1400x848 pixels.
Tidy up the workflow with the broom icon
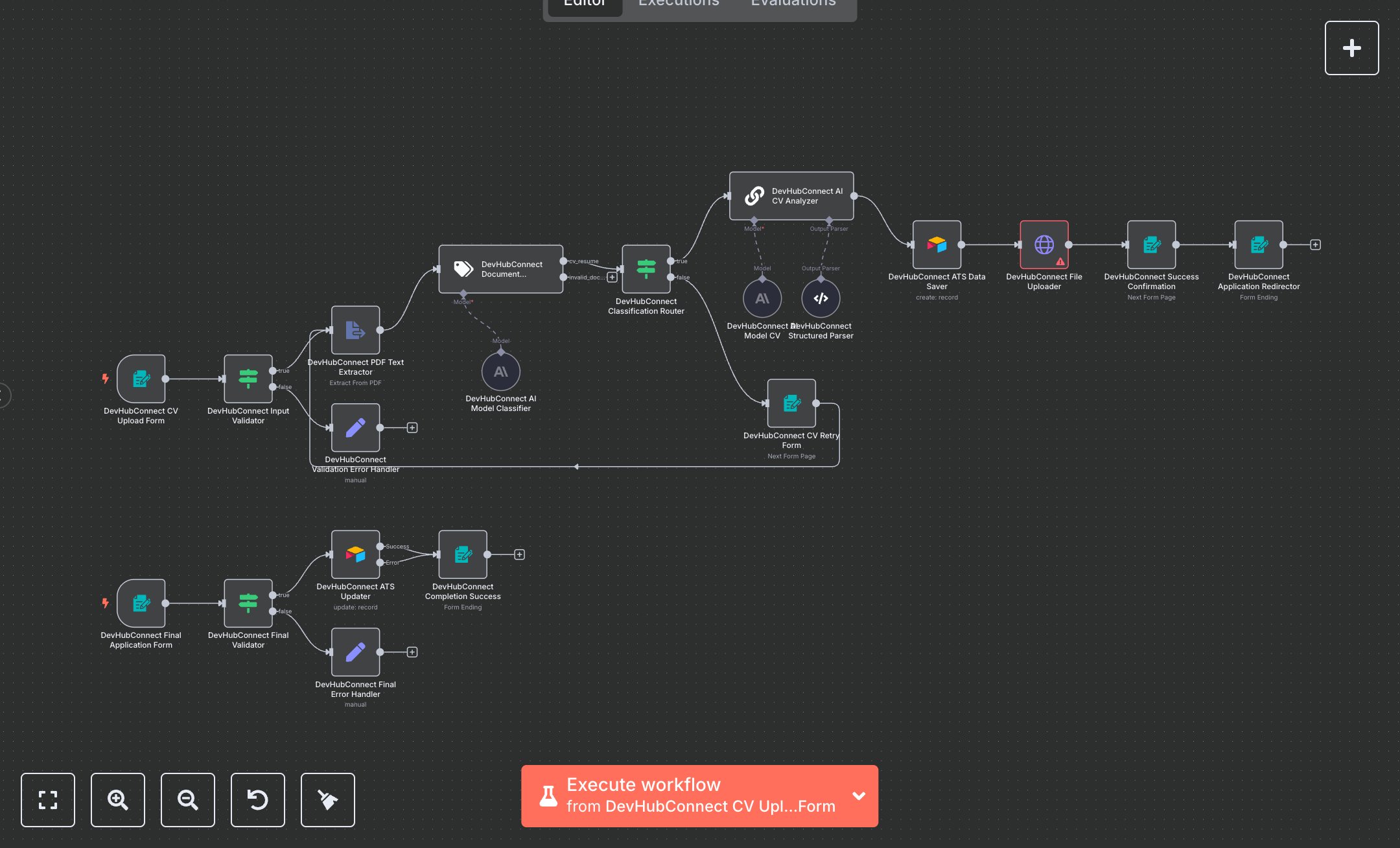point(327,800)
